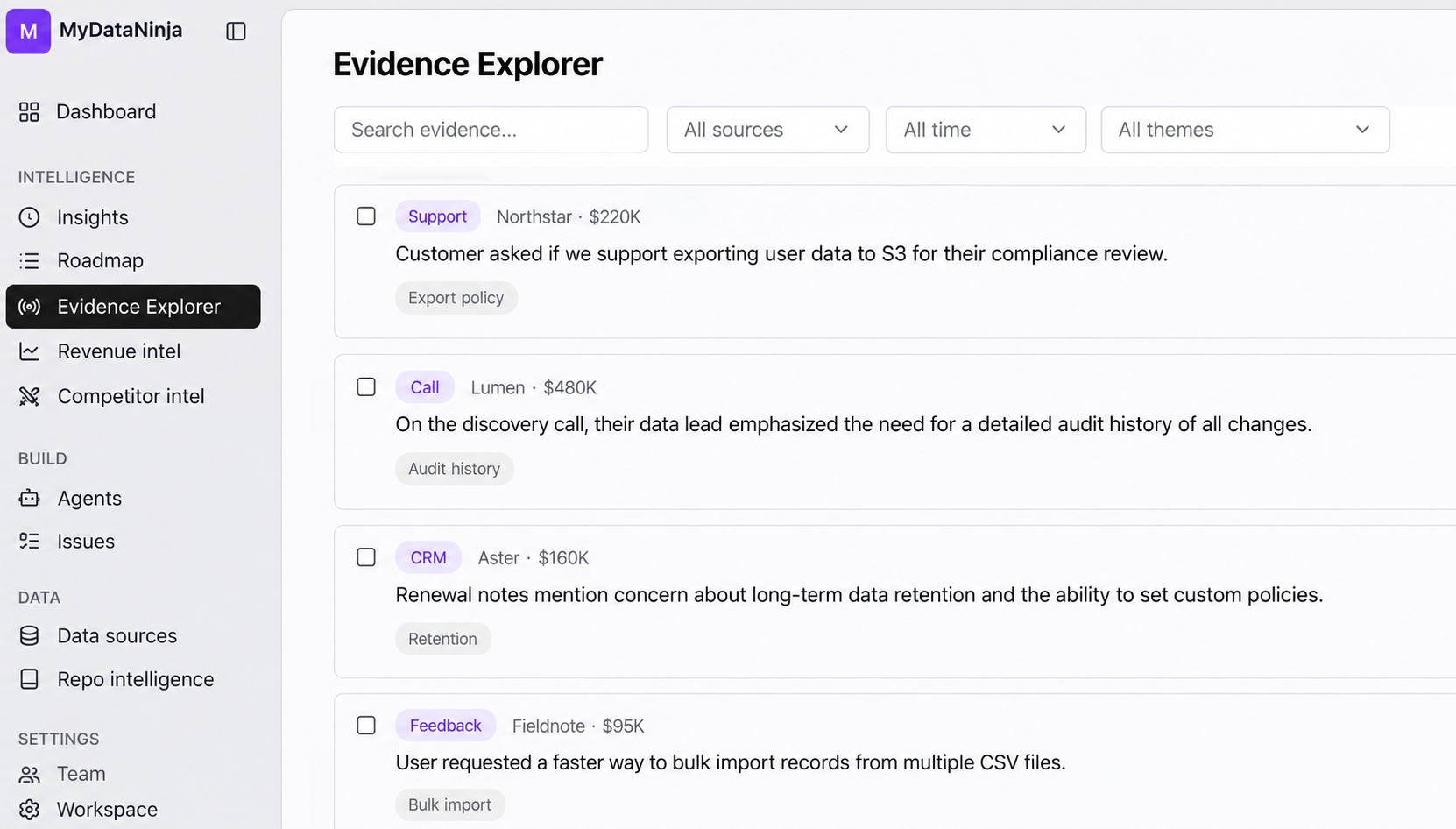The width and height of the screenshot is (1456, 829).
Task: Click the Support source badge
Action: [437, 216]
